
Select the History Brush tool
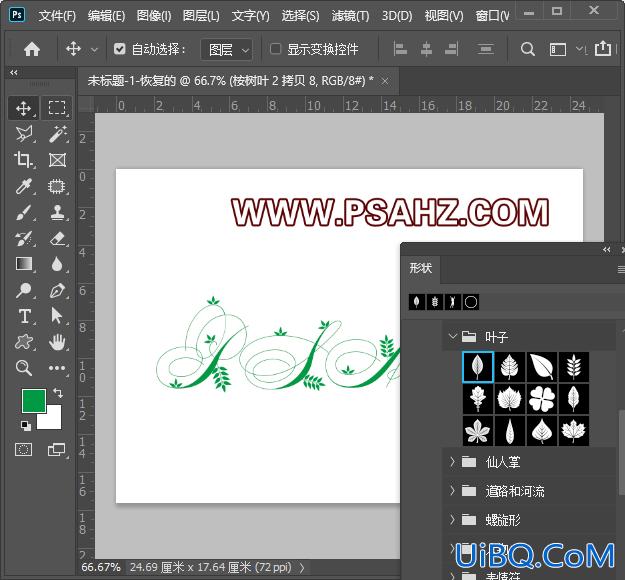[x=24, y=238]
